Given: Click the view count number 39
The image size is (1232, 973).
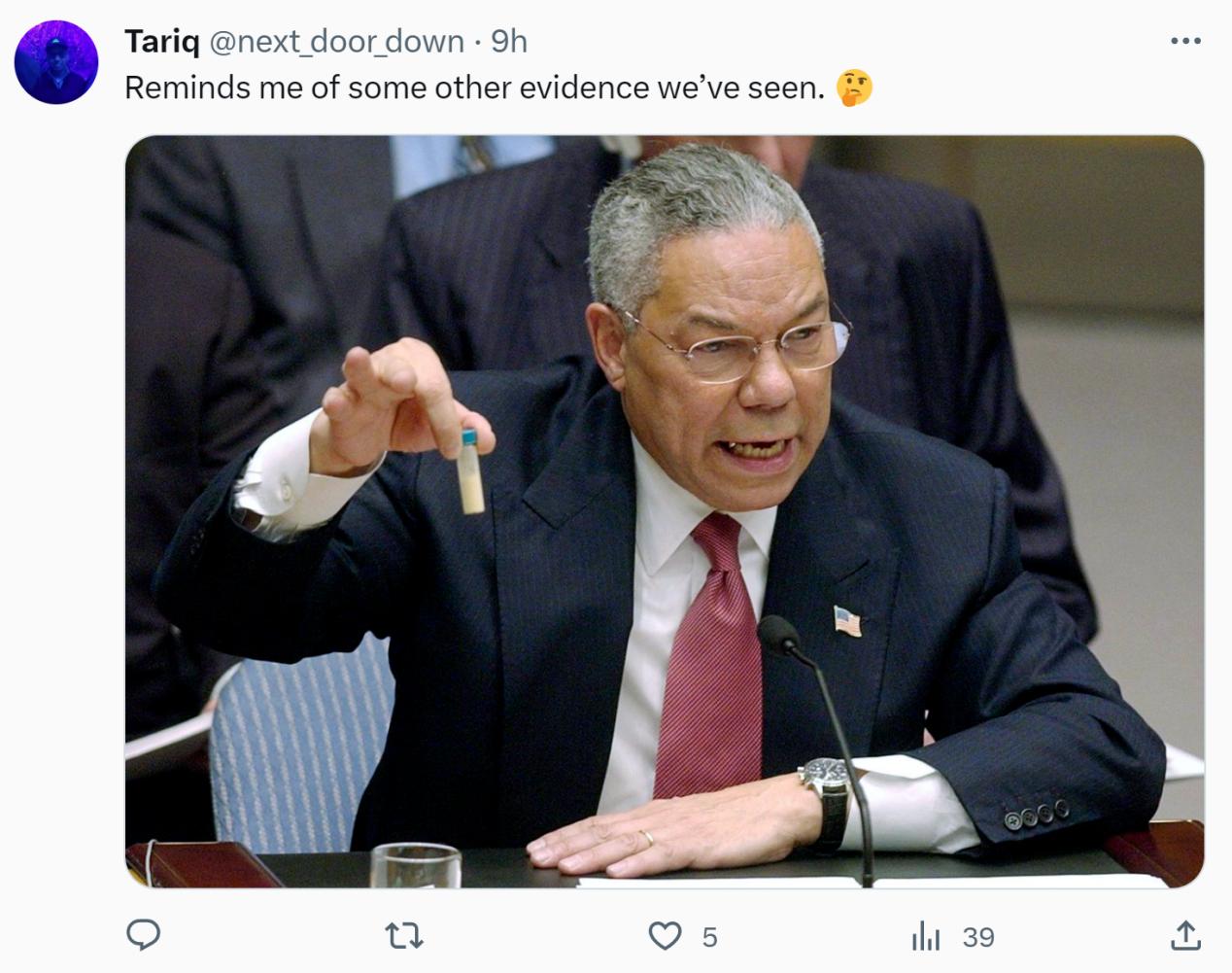Looking at the screenshot, I should [978, 937].
